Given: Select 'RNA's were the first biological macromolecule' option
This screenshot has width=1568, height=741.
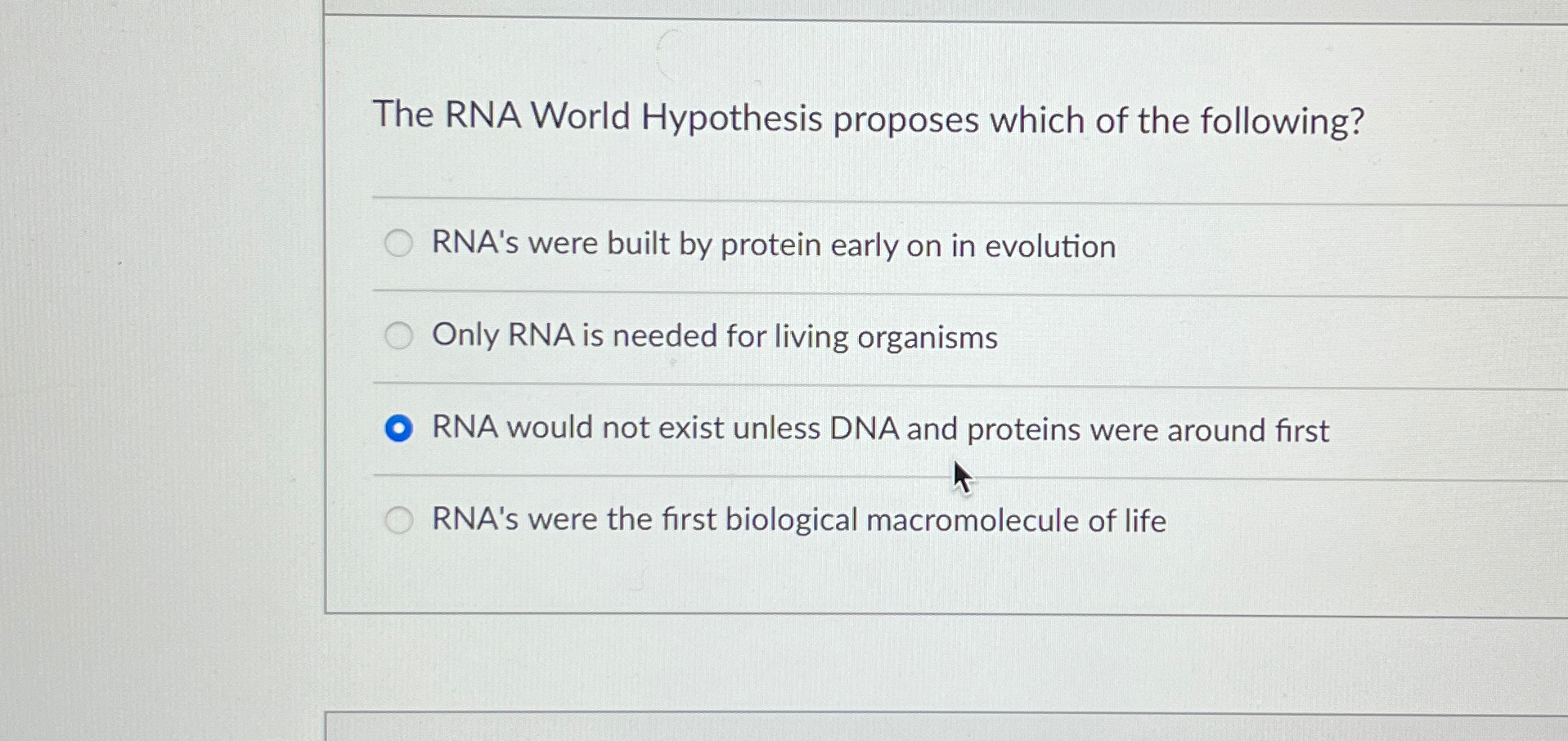Looking at the screenshot, I should (398, 520).
